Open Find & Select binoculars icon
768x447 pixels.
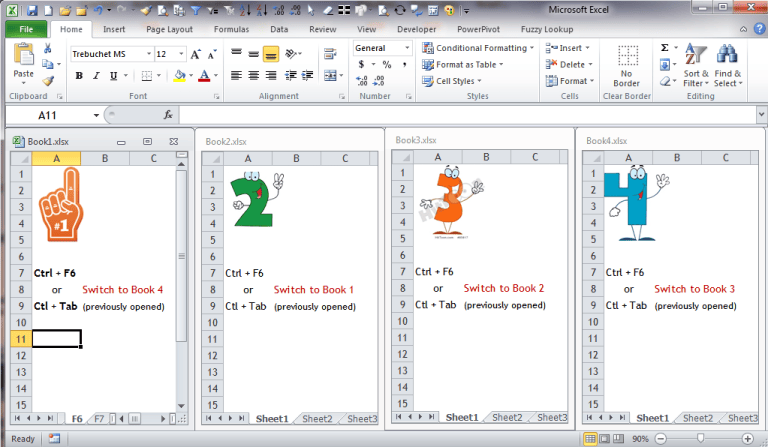[727, 54]
